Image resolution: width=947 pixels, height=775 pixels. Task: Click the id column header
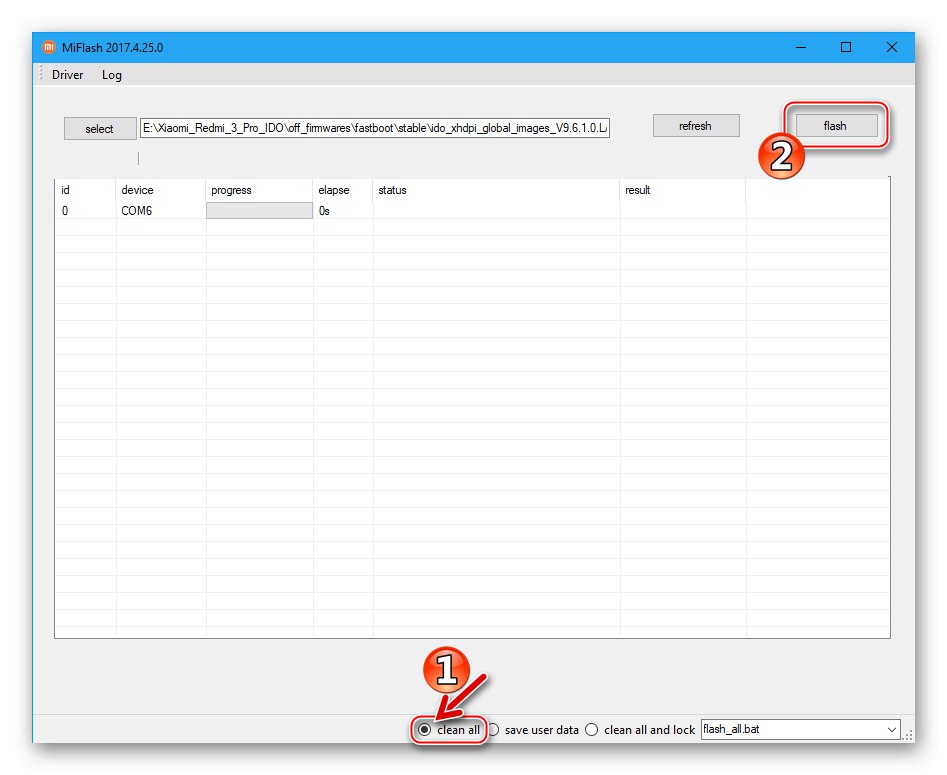[85, 190]
